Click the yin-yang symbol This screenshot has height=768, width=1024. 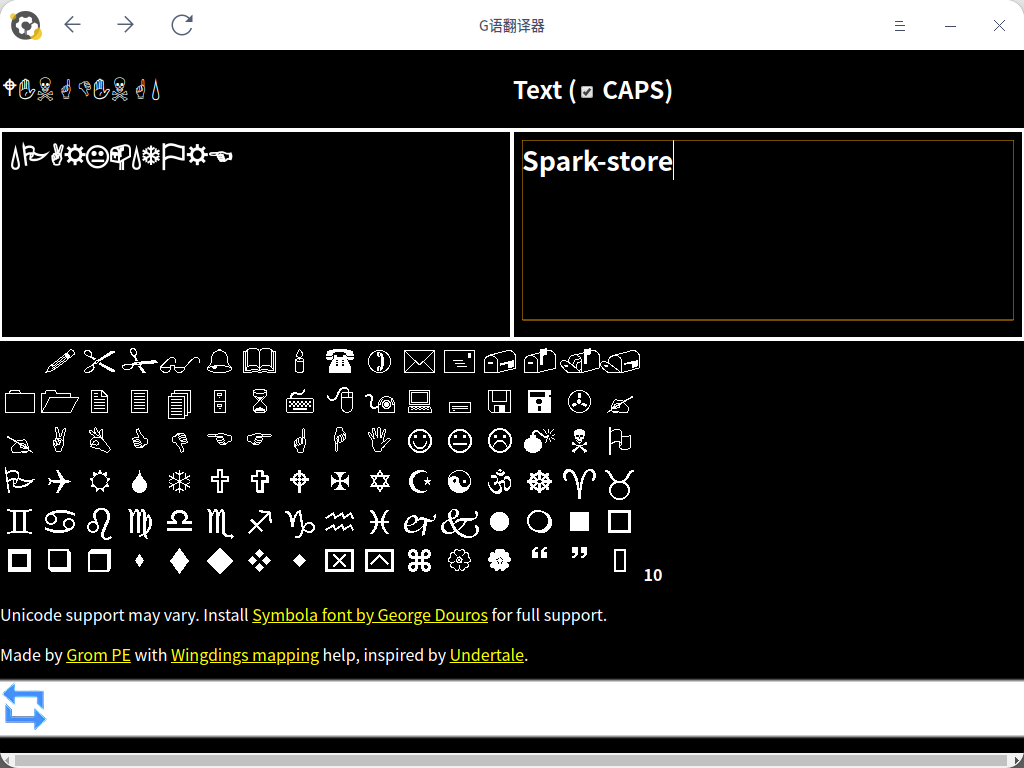coord(459,482)
